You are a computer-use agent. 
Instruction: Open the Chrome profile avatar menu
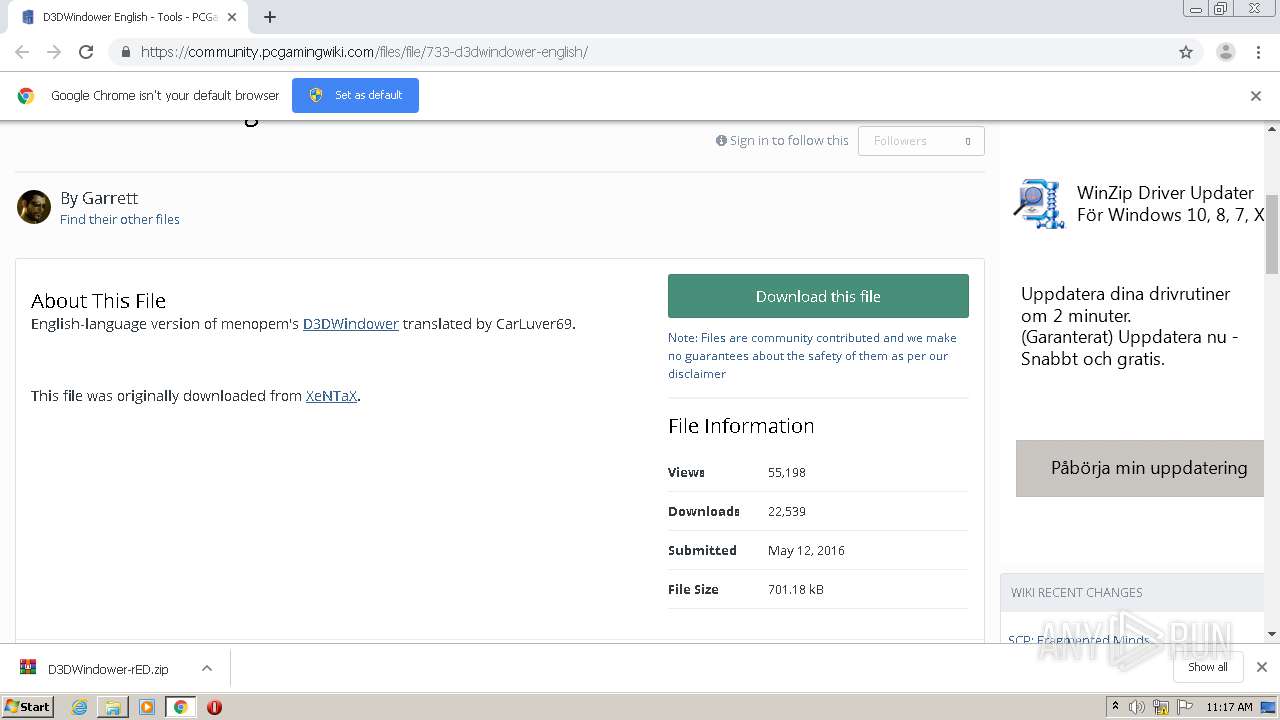(x=1226, y=52)
